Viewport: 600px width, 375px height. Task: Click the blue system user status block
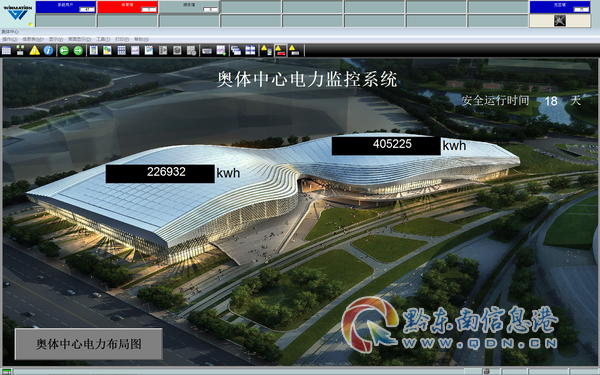click(x=65, y=7)
